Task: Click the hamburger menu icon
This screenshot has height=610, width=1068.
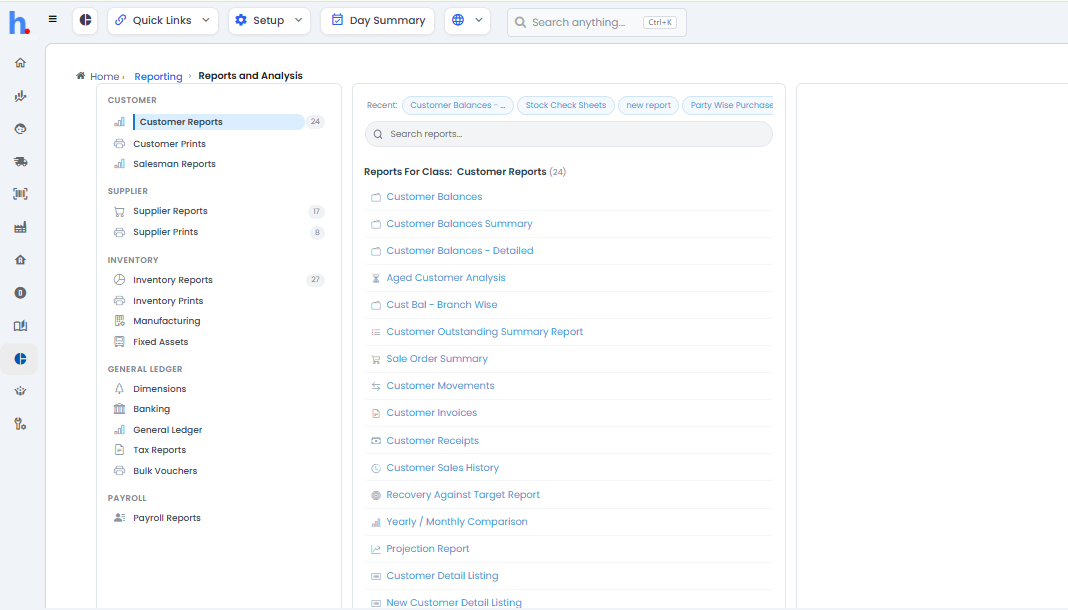Action: tap(52, 19)
